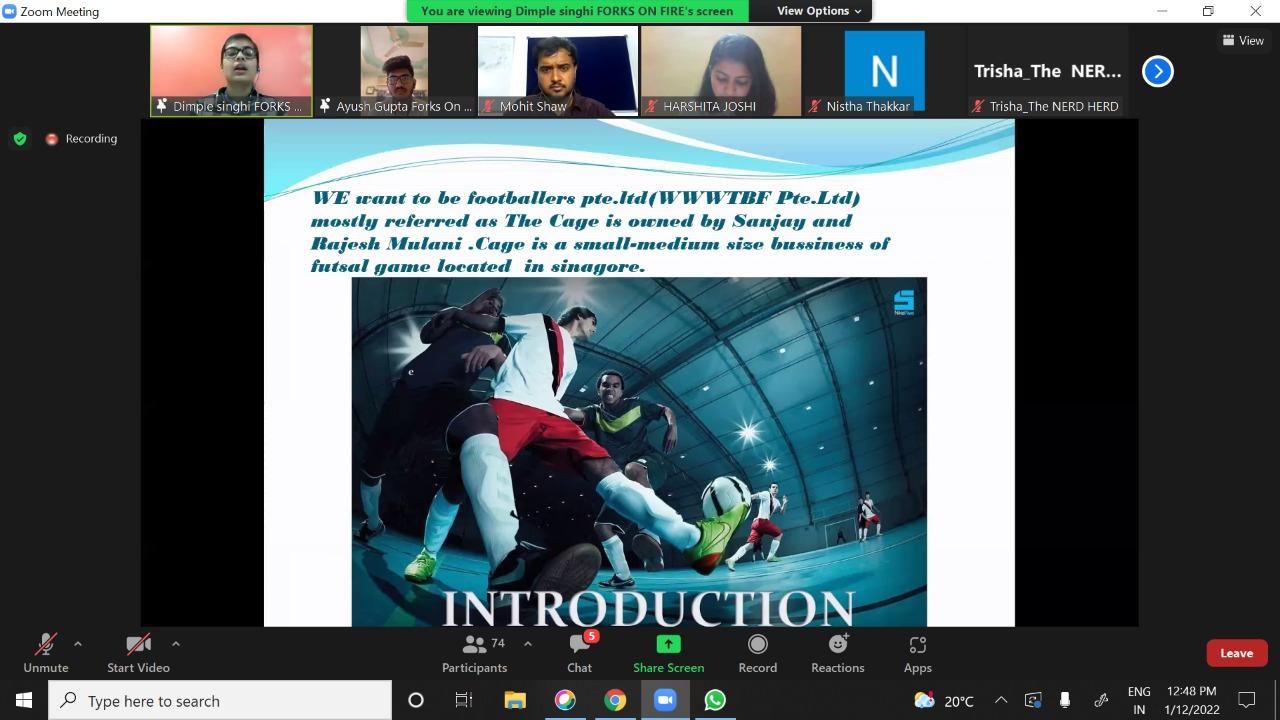The width and height of the screenshot is (1280, 720).
Task: Click the Windows search box
Action: (x=220, y=700)
